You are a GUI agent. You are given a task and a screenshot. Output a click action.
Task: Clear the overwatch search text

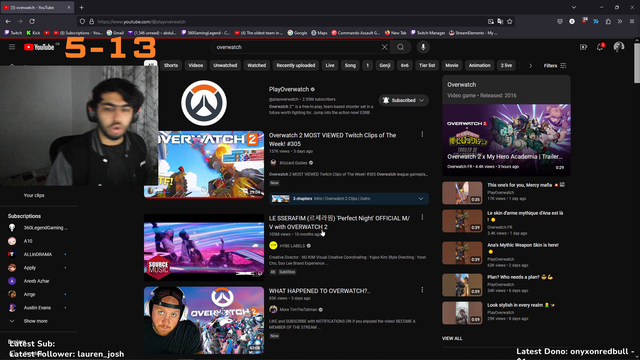384,47
